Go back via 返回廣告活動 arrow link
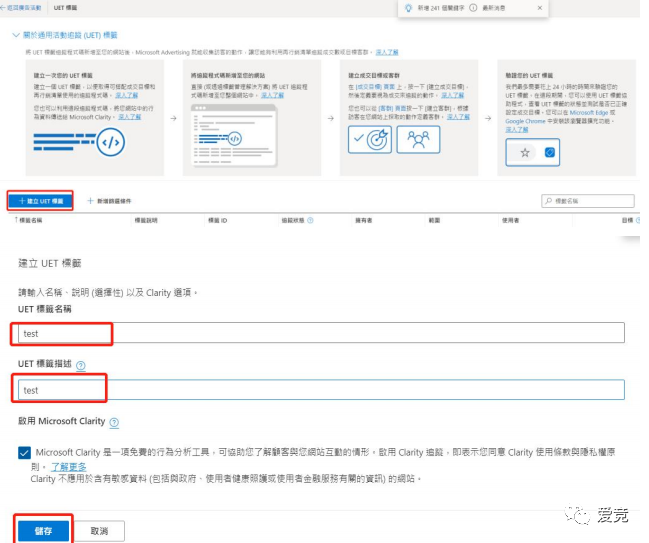Screen dimensions: 649x543 pyautogui.click(x=21, y=8)
